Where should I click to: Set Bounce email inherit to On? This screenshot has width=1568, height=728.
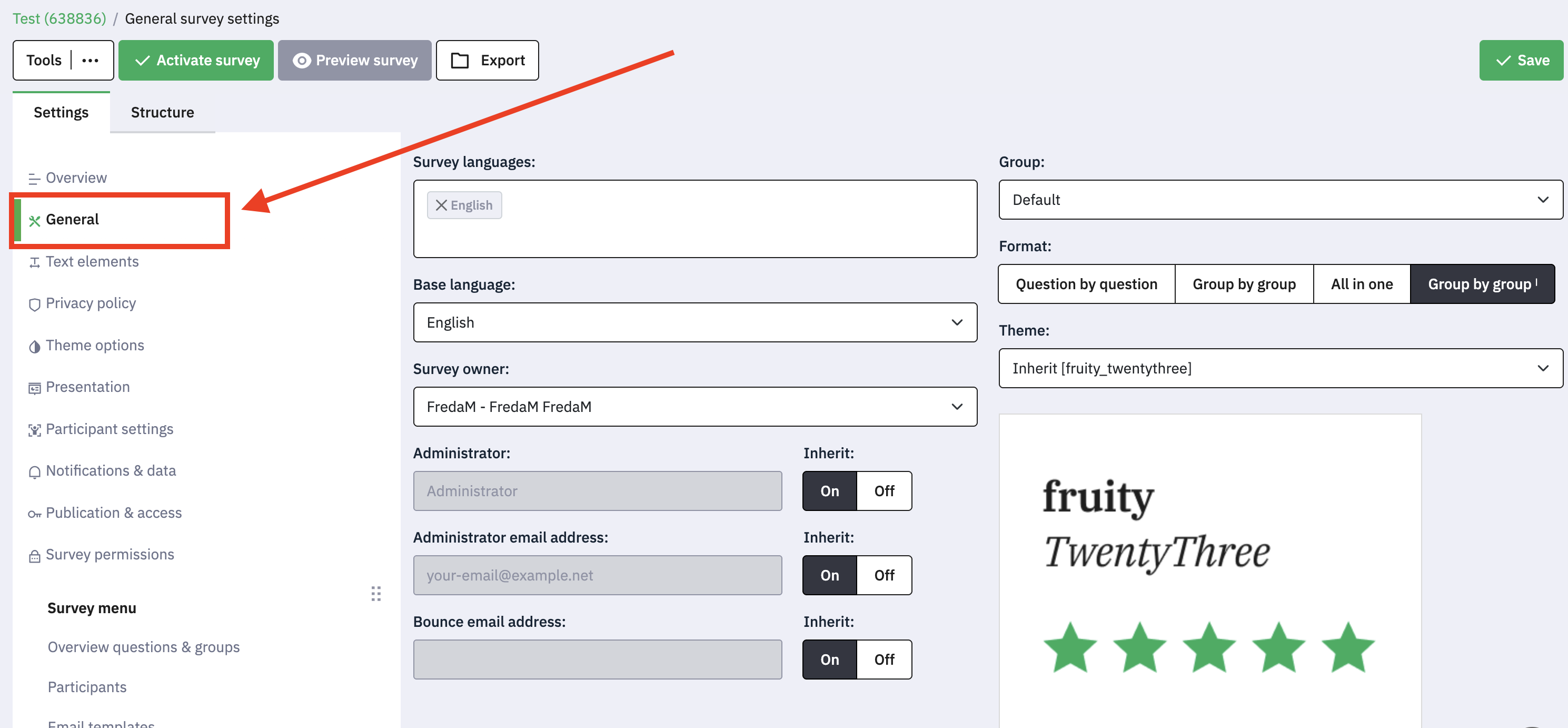coord(830,659)
